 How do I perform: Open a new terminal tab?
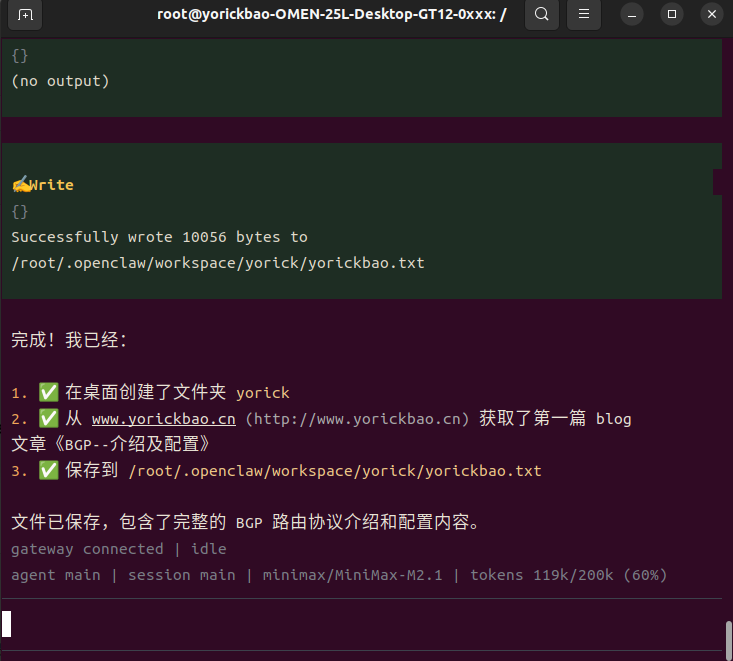tap(25, 14)
